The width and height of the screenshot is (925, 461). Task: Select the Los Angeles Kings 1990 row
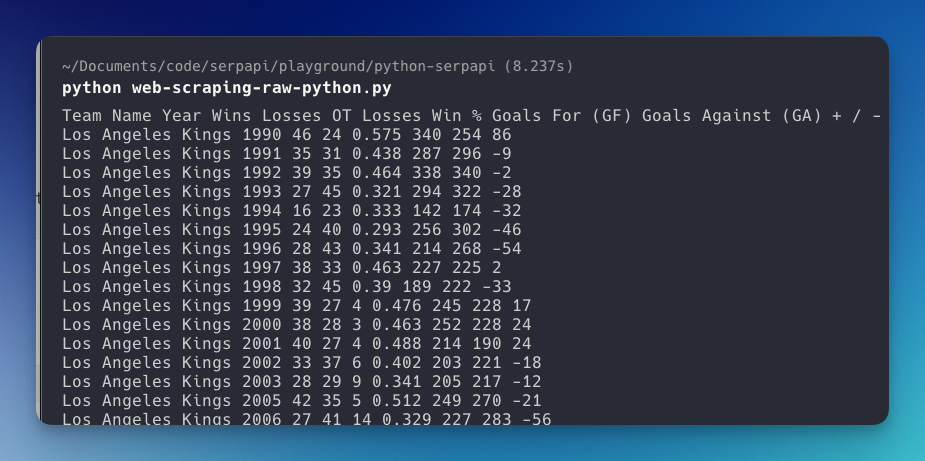(x=286, y=135)
